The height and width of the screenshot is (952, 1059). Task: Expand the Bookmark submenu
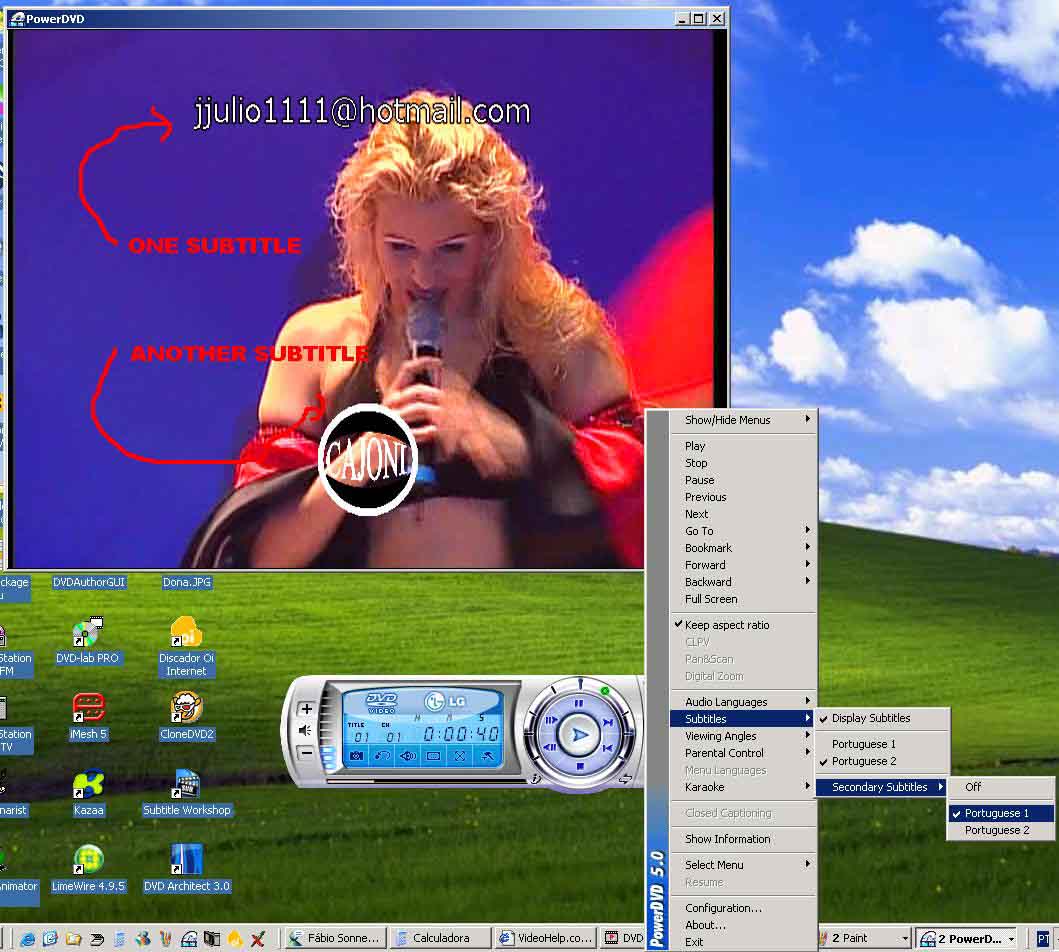(x=743, y=548)
